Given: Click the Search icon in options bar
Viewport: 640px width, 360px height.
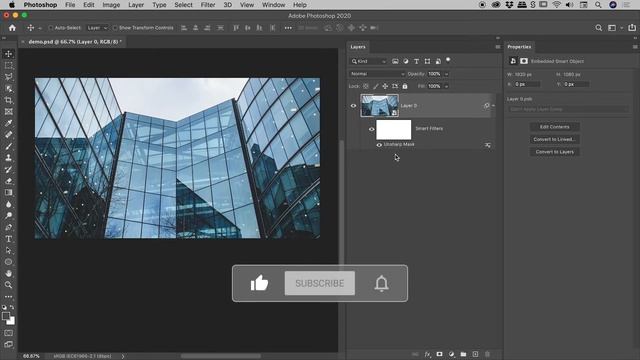Looking at the screenshot, I should (598, 28).
